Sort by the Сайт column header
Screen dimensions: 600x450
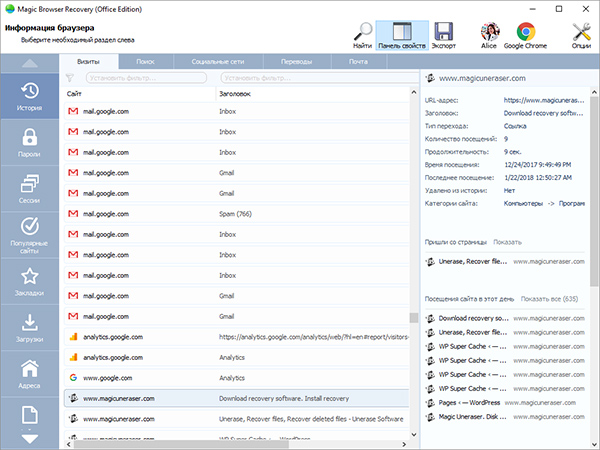(139, 94)
